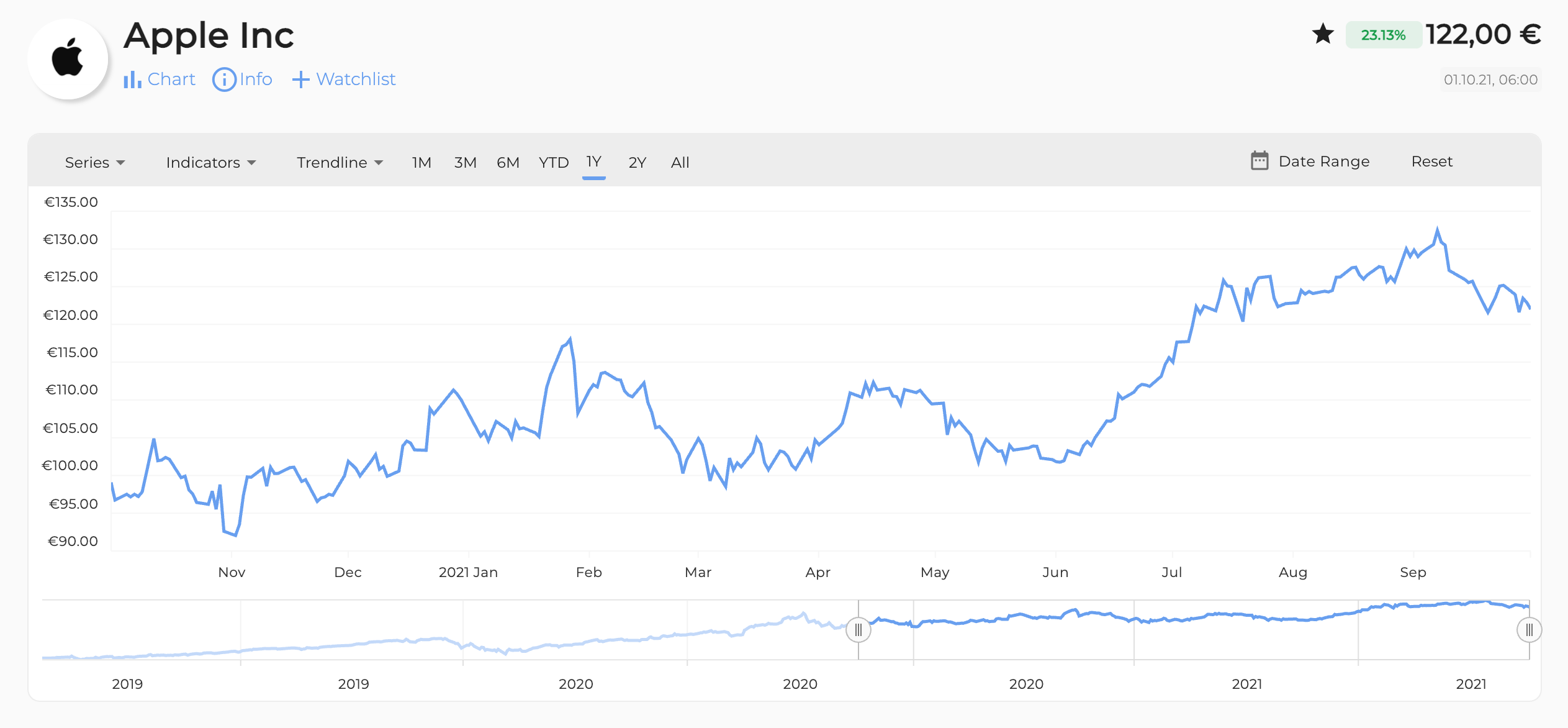Click the 122,00 € price
1568x728 pixels.
1484,34
